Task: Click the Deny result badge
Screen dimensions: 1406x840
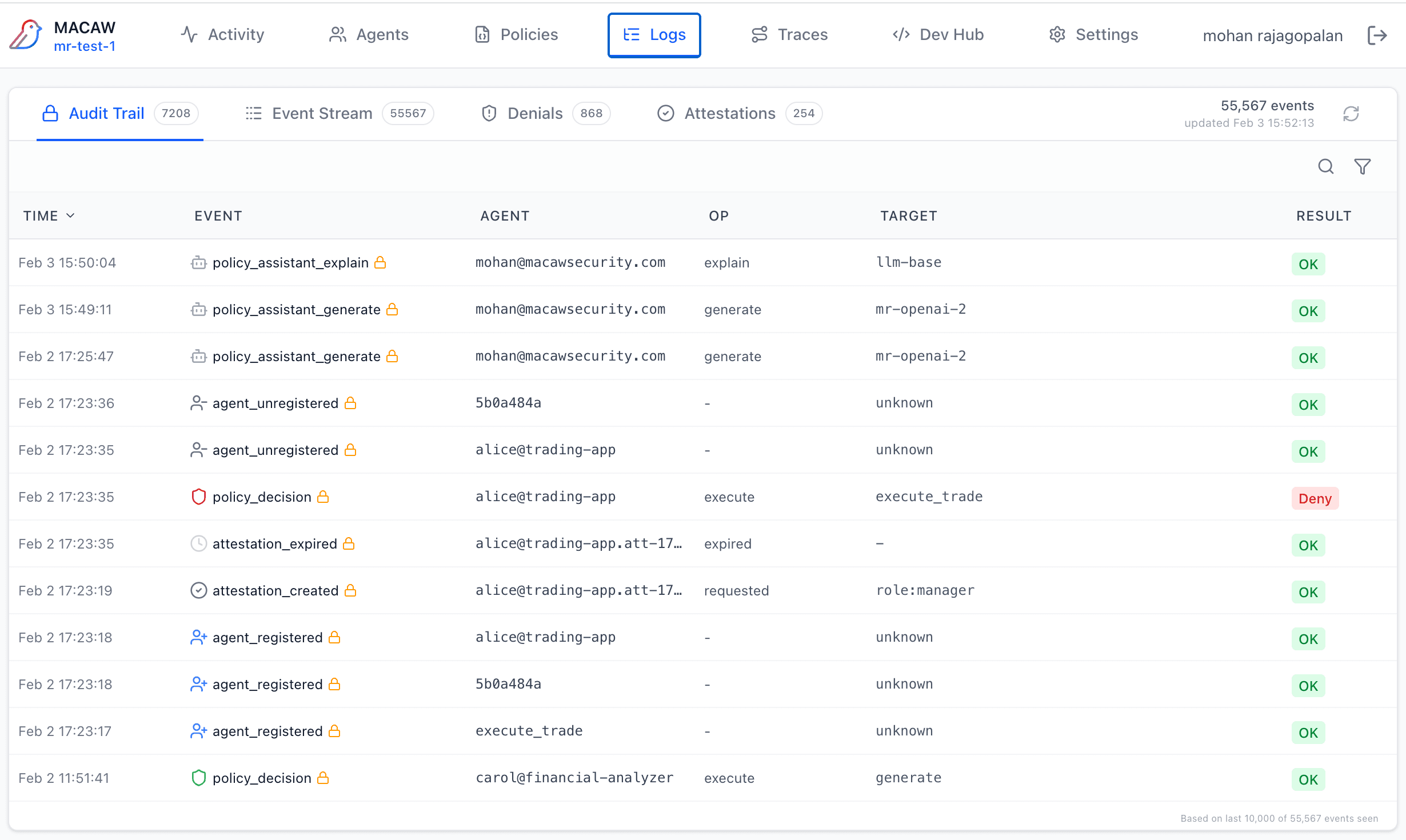Action: coord(1314,498)
